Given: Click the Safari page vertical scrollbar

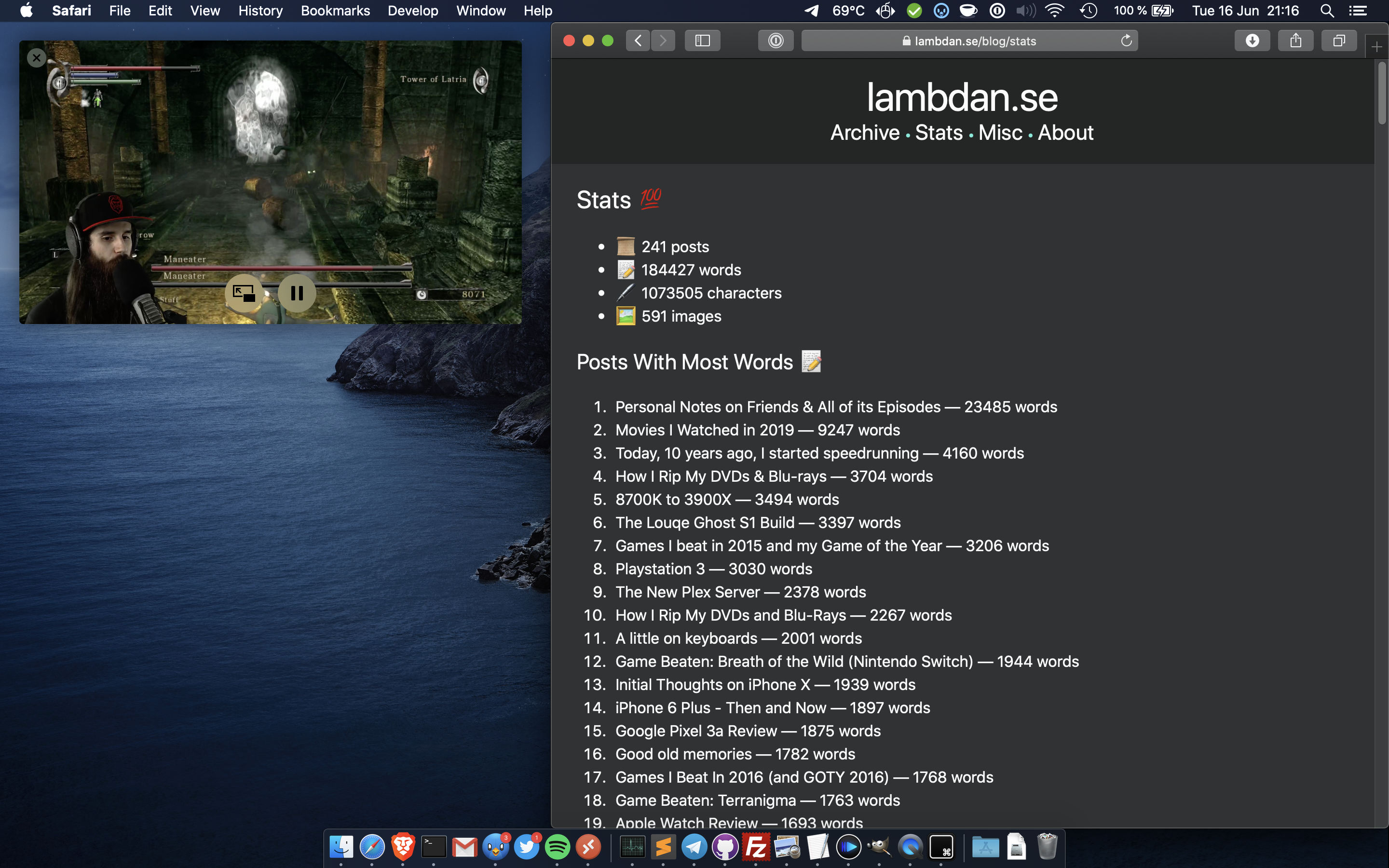Looking at the screenshot, I should (x=1382, y=93).
